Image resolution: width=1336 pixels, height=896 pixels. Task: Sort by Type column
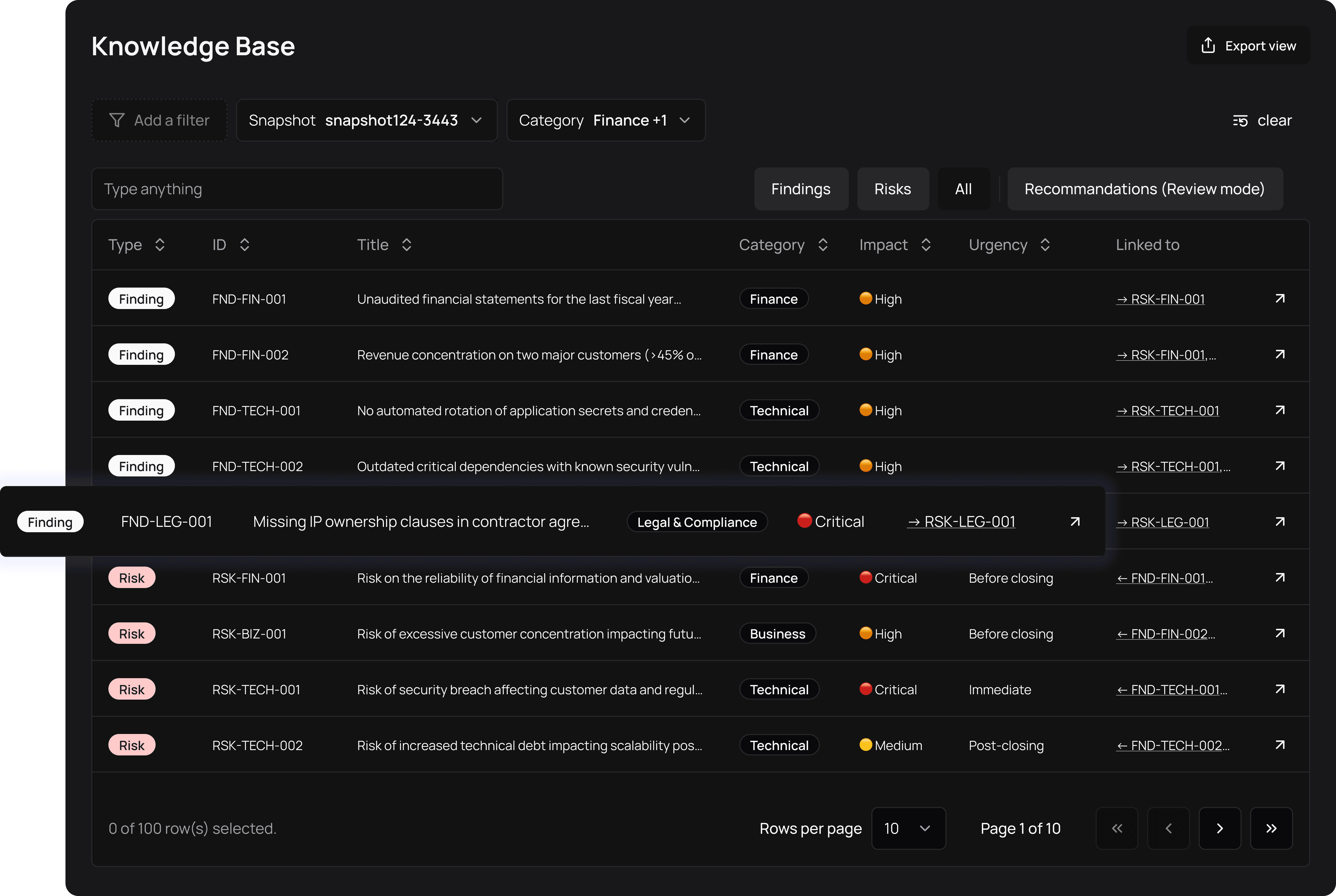[160, 245]
